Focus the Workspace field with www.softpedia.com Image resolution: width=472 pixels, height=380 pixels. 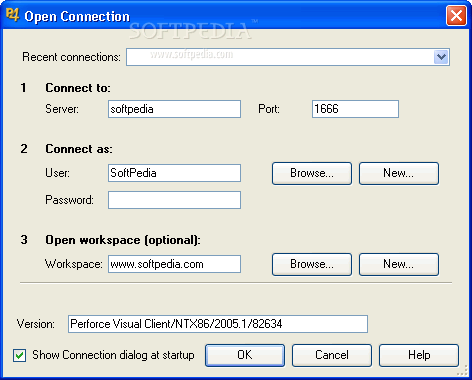[174, 264]
